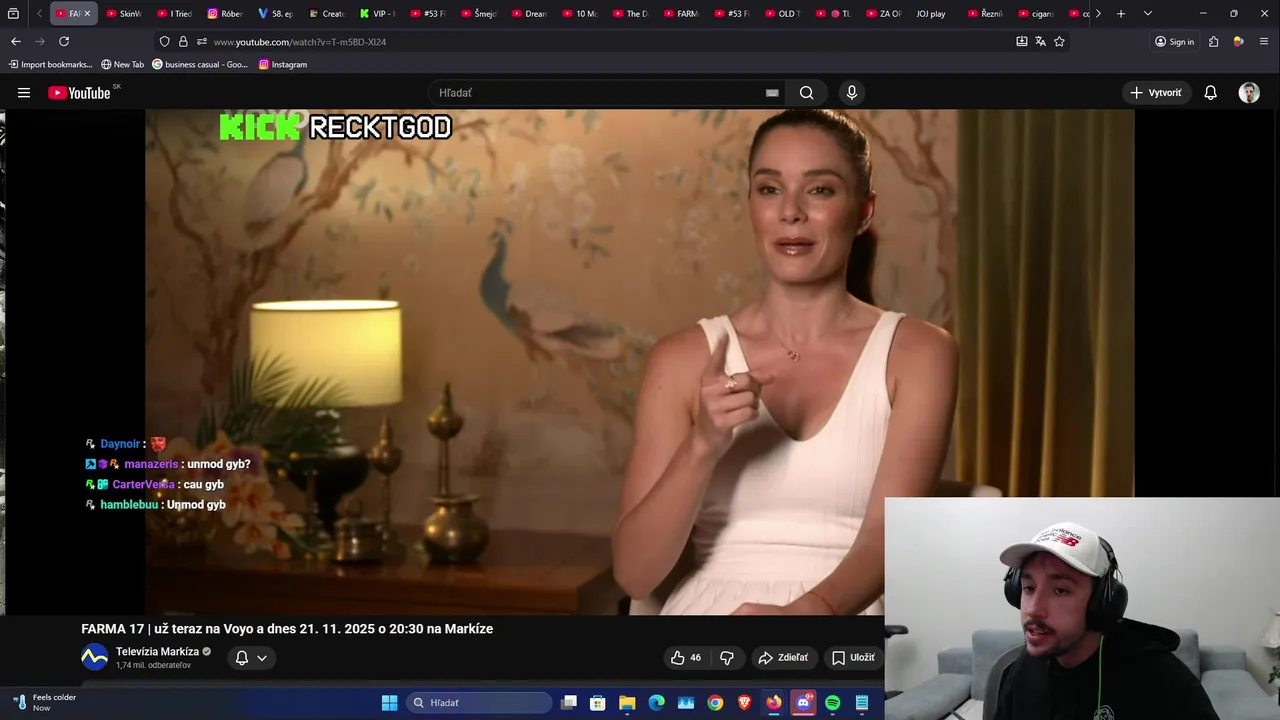Viewport: 1280px width, 720px height.
Task: Open Discord from the taskbar
Action: coord(803,703)
